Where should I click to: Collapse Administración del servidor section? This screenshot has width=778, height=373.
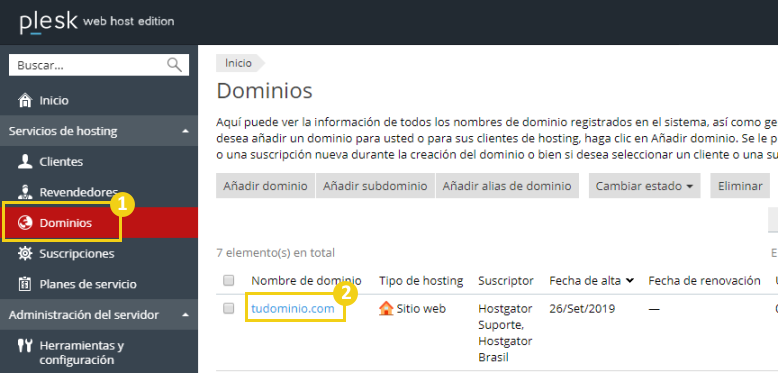pyautogui.click(x=186, y=315)
